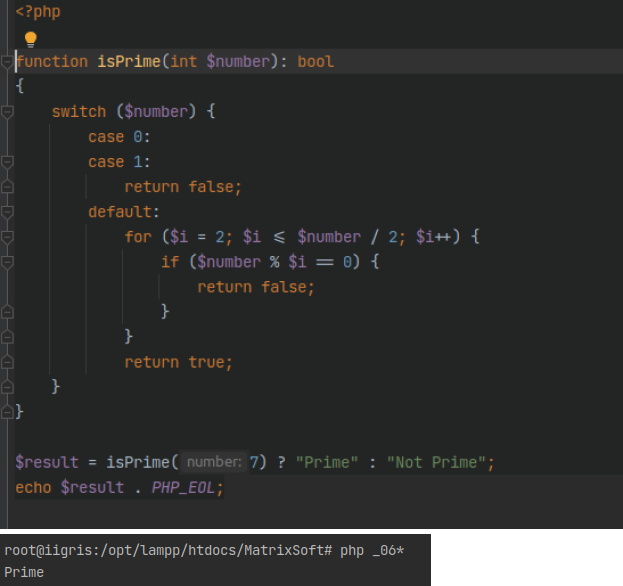The image size is (623, 586).
Task: Click the fold-end marker at the function's final closing brace
Action: (7, 412)
